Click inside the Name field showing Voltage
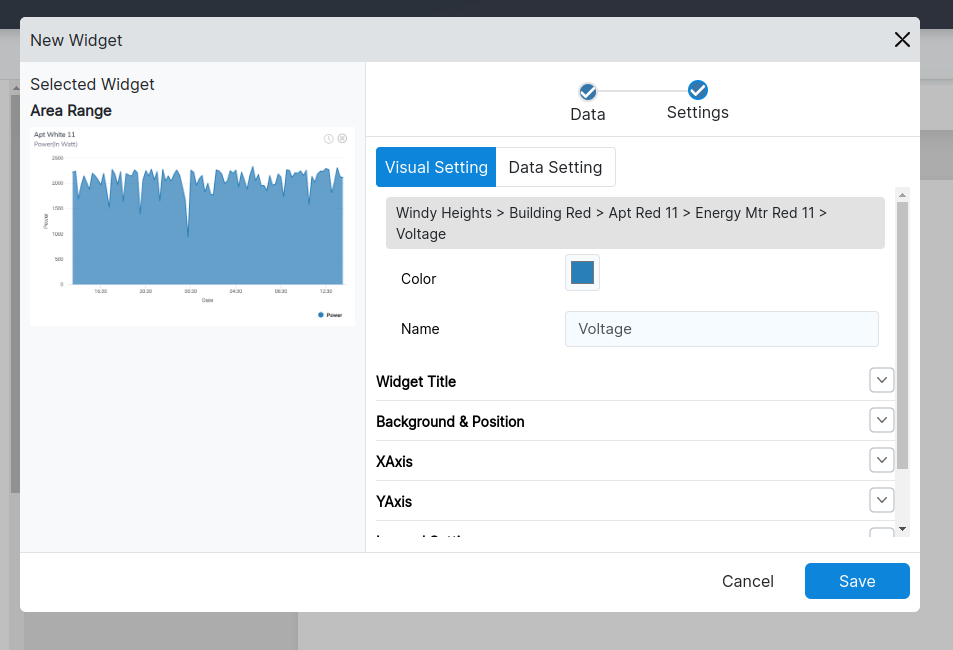This screenshot has height=650, width=953. click(x=721, y=329)
